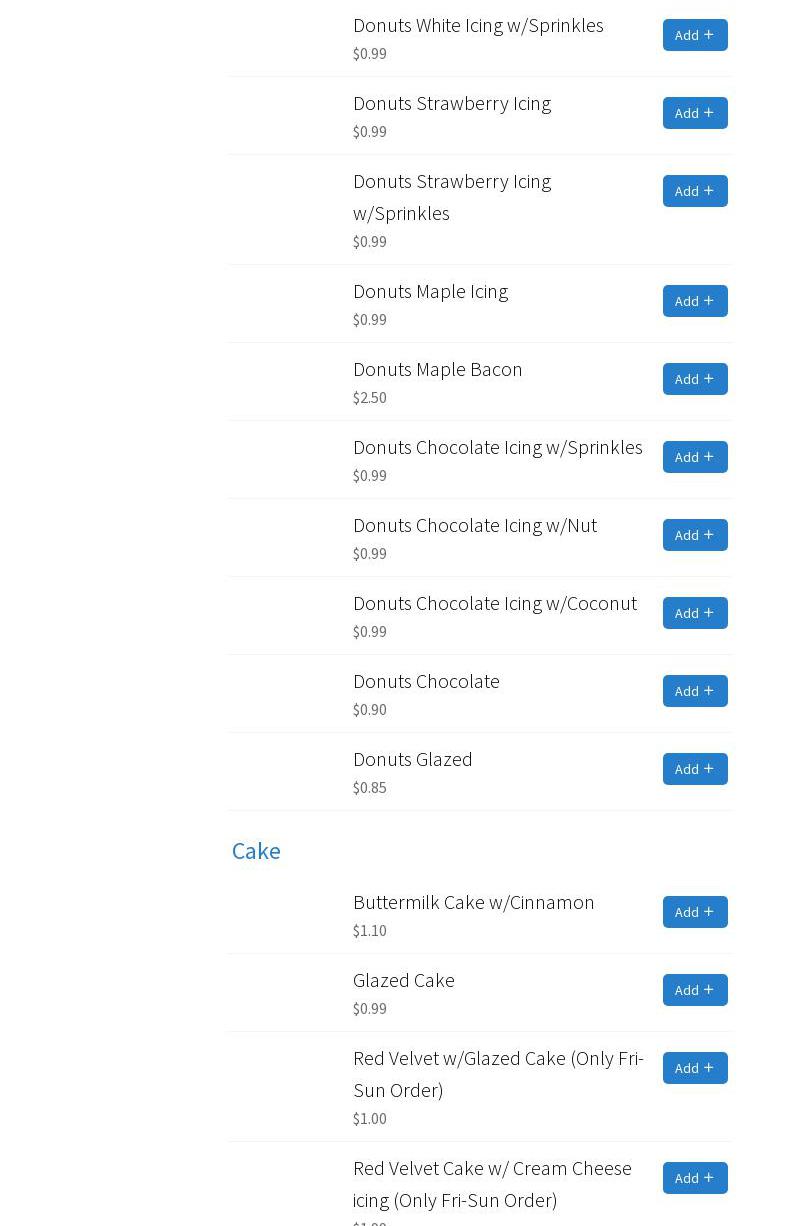Viewport: 785px width, 1226px height.
Task: Add the Donuts Maple Bacon item
Action: [694, 379]
